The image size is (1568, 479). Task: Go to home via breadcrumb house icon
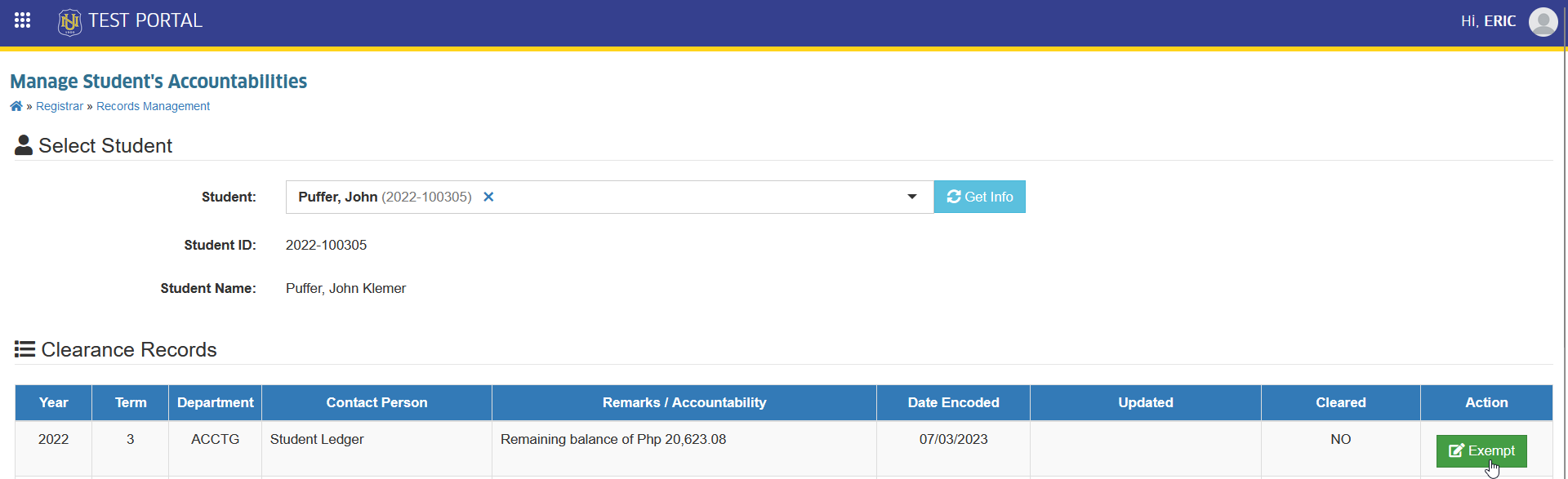16,106
